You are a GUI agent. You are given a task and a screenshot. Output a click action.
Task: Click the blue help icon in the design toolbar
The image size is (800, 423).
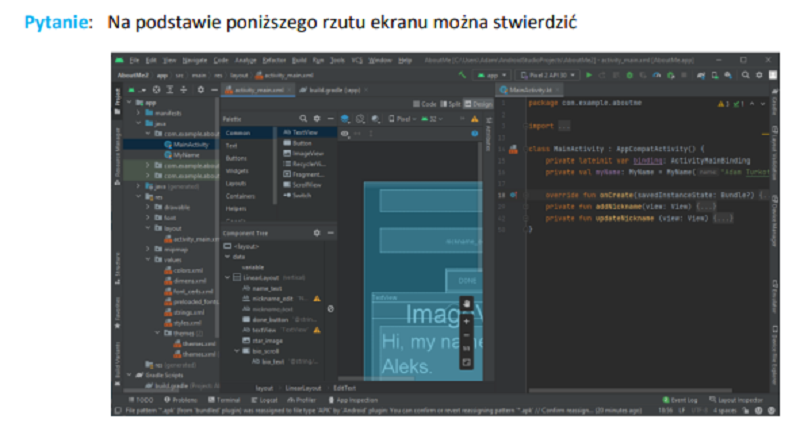tap(474, 134)
